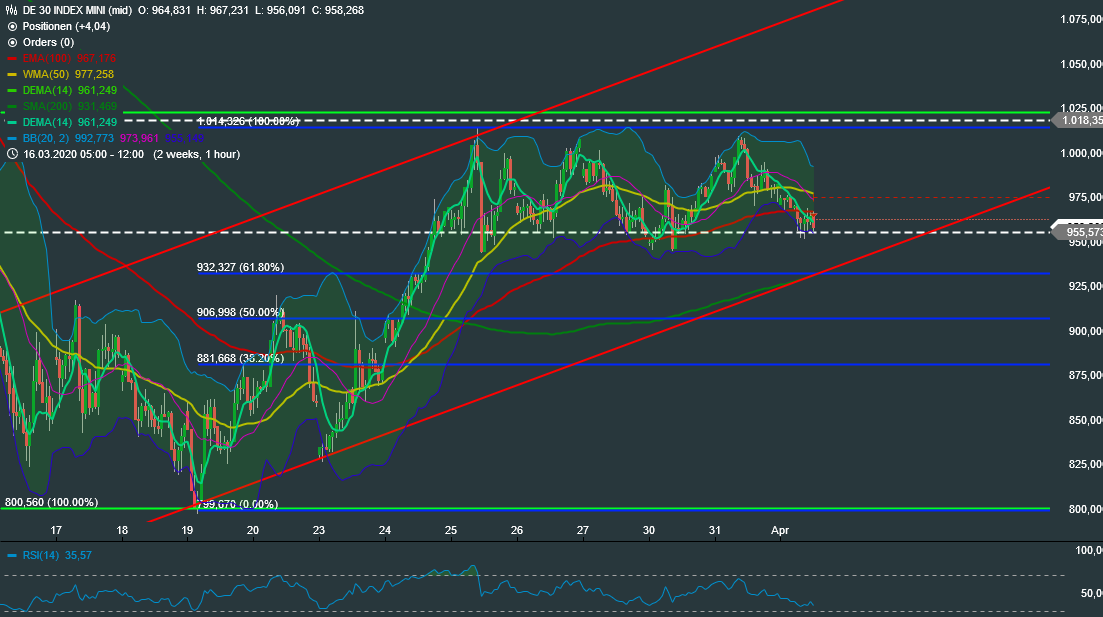The image size is (1103, 617).
Task: Click date 17 on the time axis
Action: [56, 530]
